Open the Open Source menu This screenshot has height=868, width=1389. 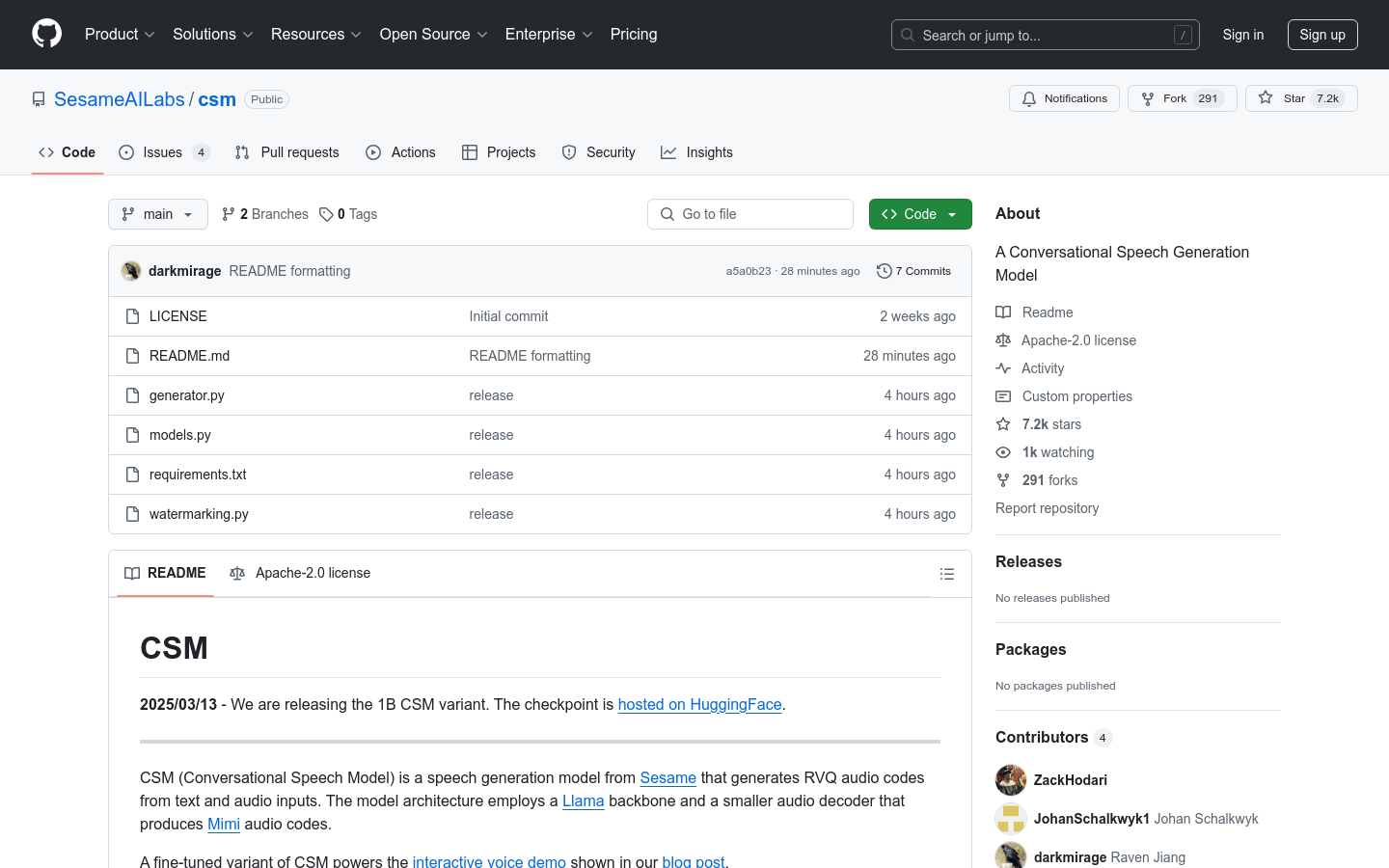(433, 35)
